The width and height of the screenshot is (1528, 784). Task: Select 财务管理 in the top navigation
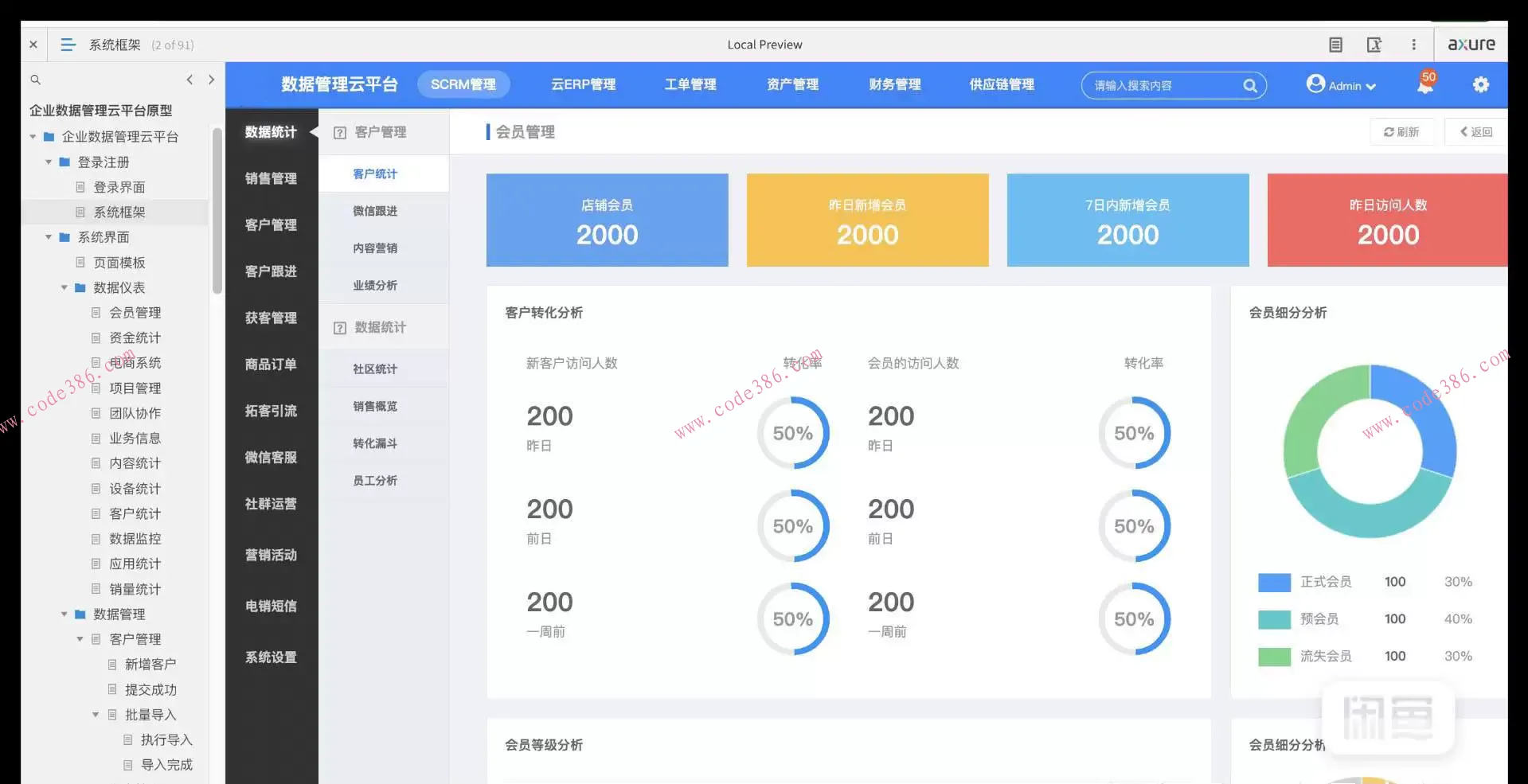894,84
